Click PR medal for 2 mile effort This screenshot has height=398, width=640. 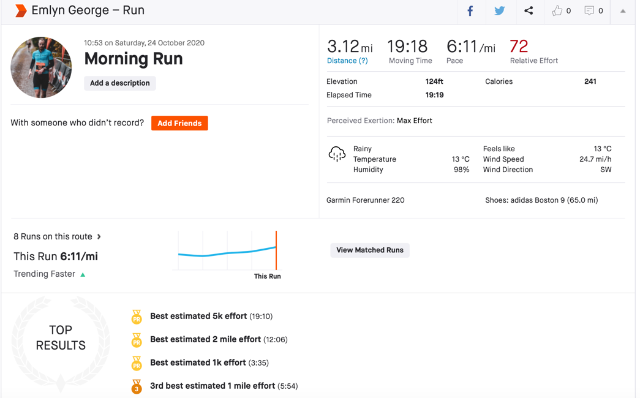tap(137, 340)
